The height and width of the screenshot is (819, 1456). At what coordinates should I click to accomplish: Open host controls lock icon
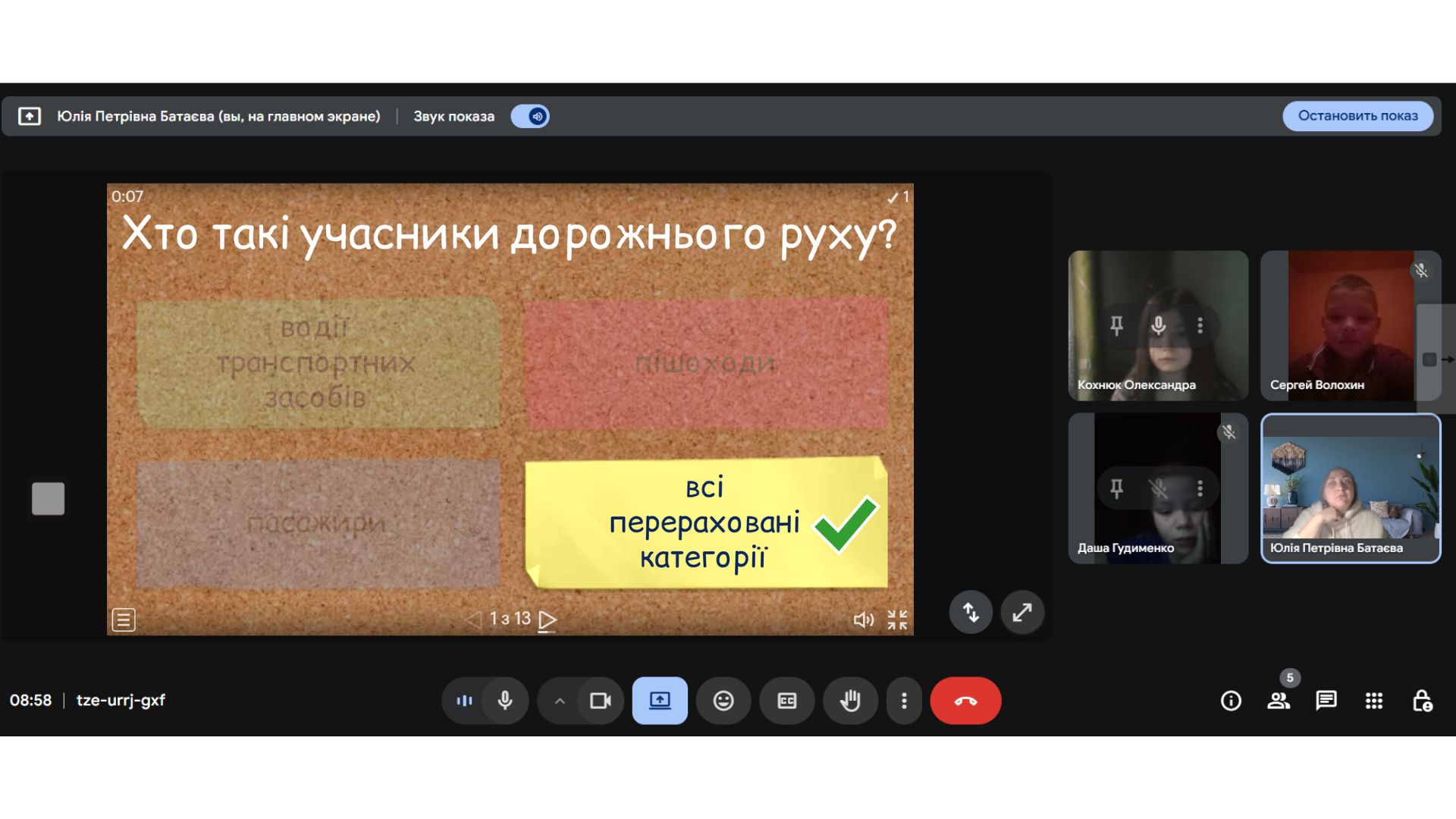tap(1422, 701)
